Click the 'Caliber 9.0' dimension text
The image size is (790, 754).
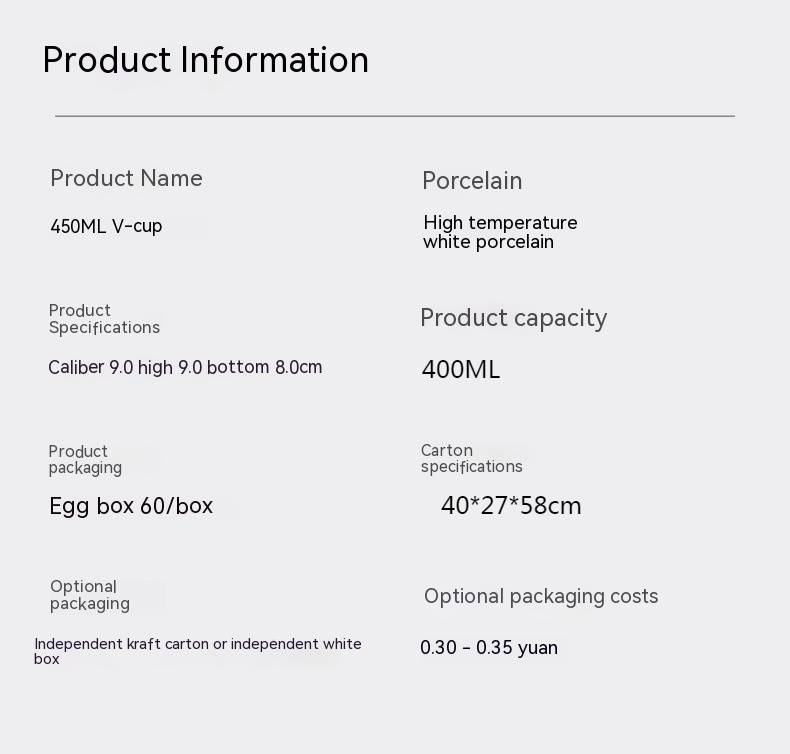coord(90,368)
